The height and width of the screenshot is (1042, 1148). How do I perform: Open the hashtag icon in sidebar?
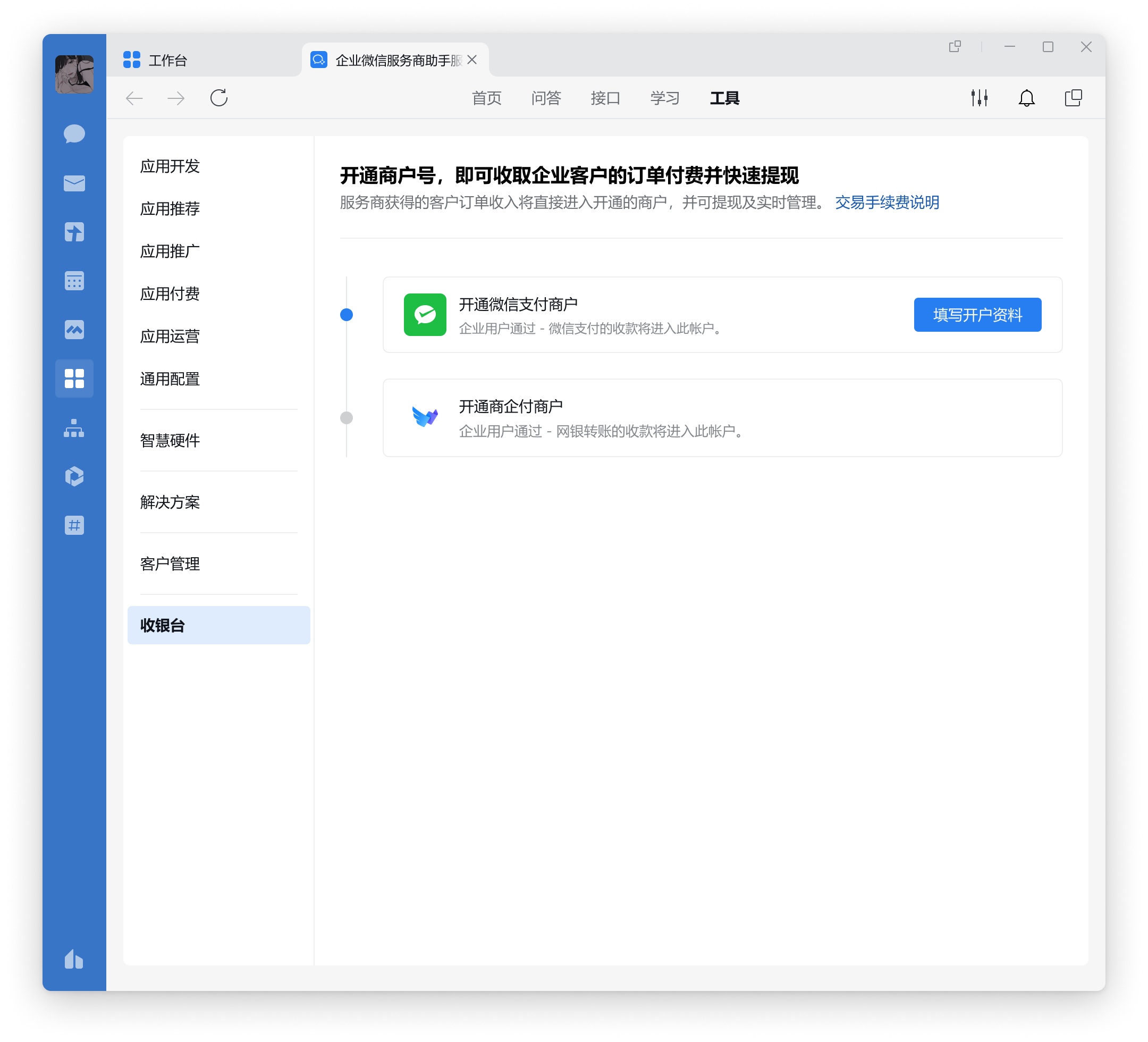[74, 525]
